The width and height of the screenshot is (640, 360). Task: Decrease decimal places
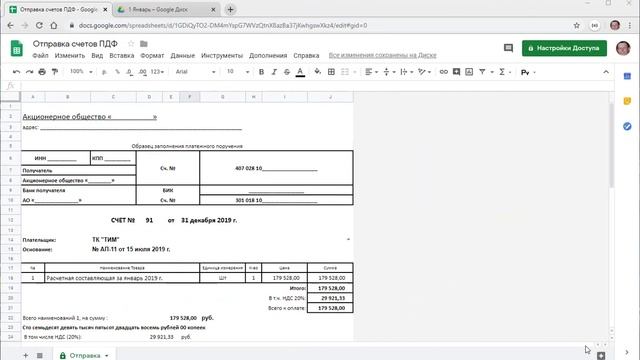(x=129, y=72)
